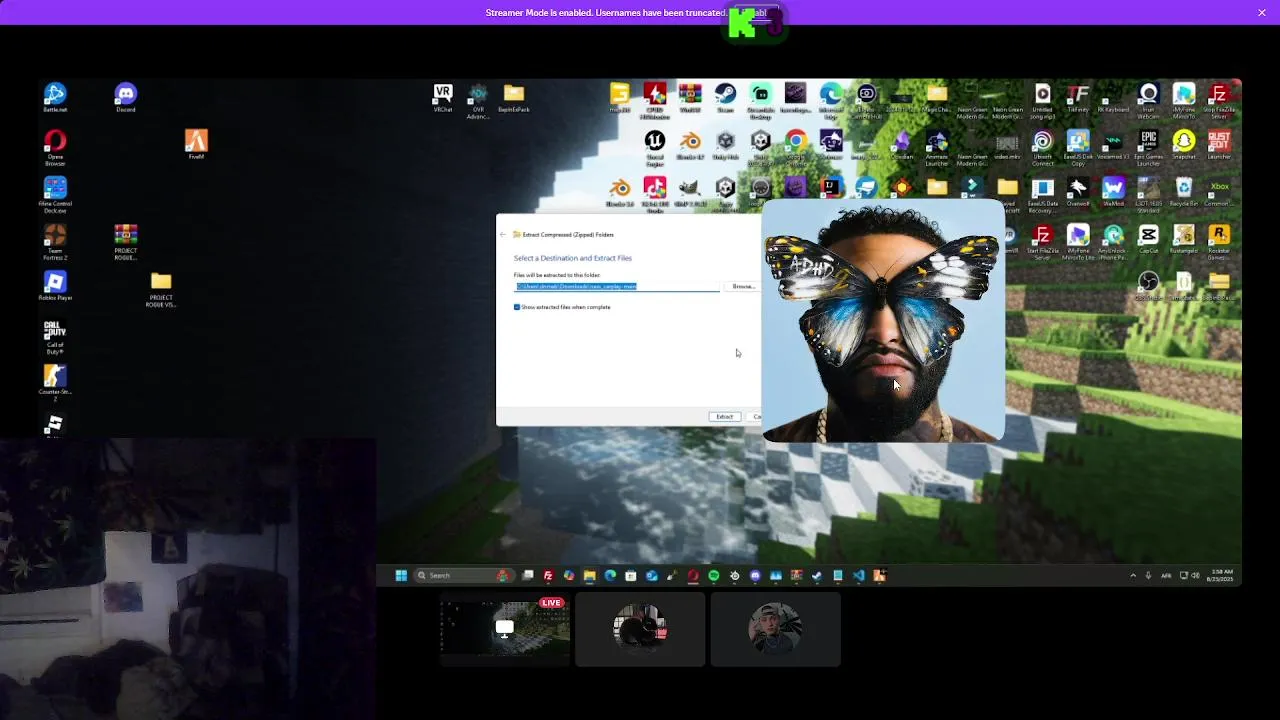1280x720 pixels.
Task: Launch Opera Browser from the desktop
Action: pos(55,147)
